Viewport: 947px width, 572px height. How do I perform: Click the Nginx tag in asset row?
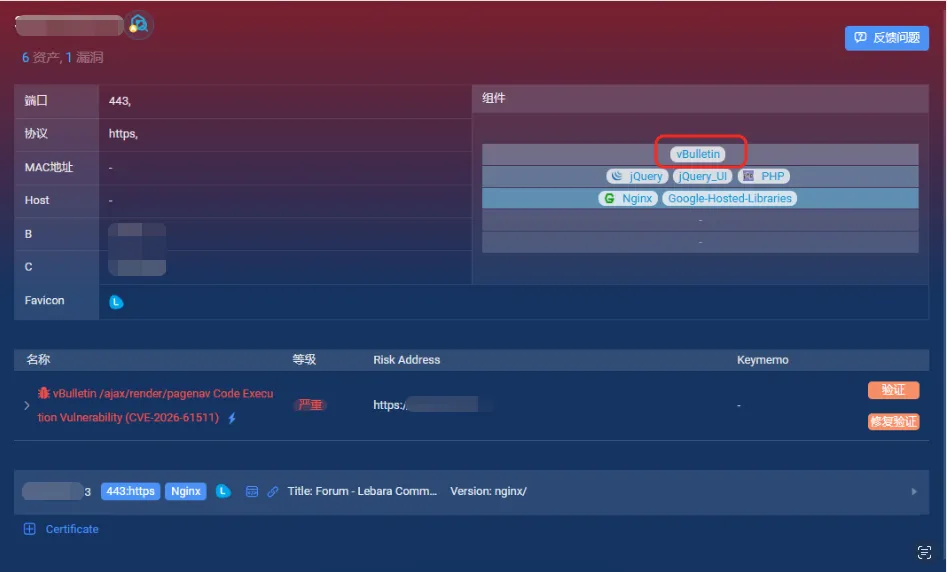(x=185, y=491)
